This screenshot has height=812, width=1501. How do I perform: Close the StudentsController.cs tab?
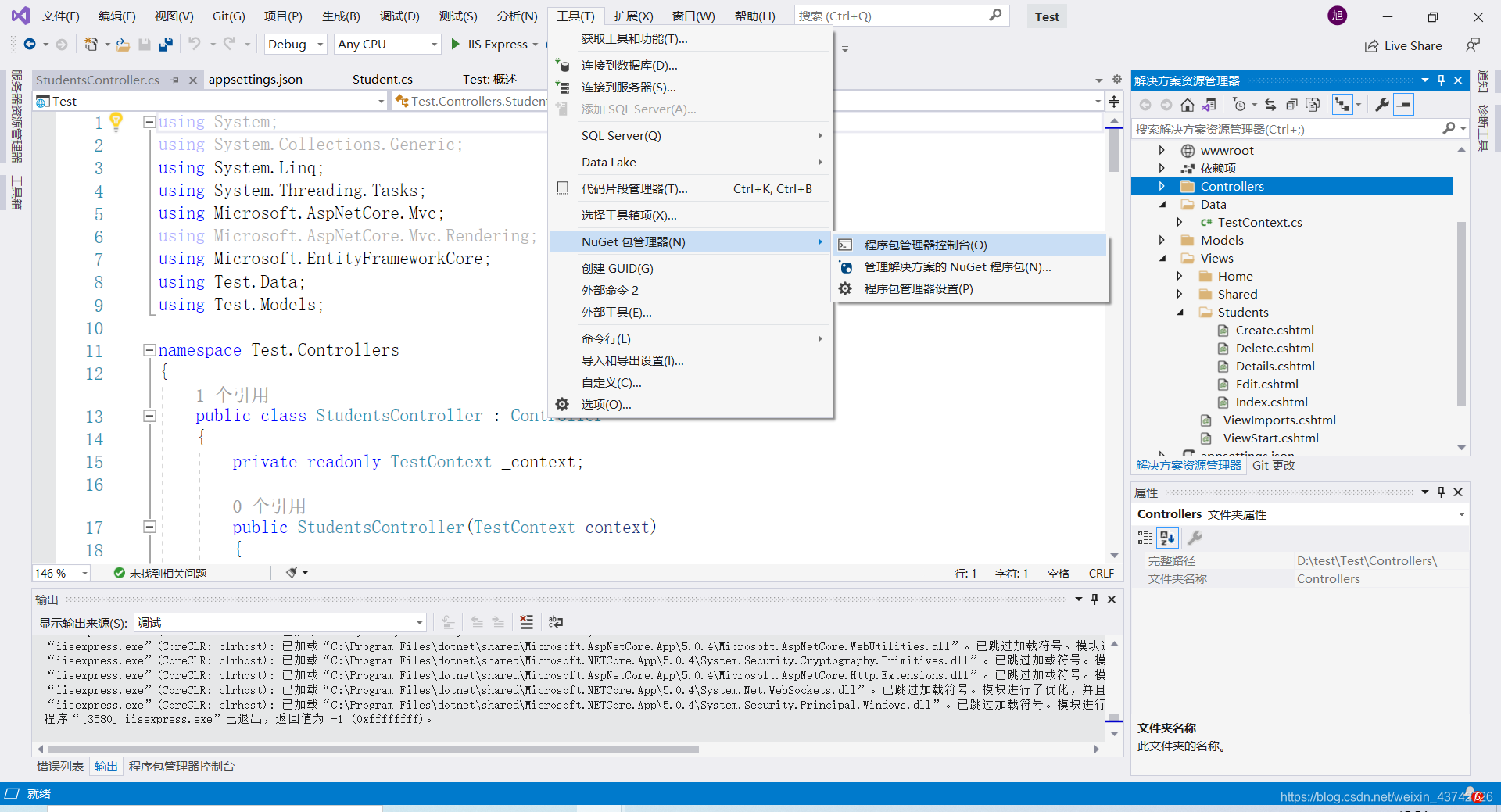click(193, 80)
